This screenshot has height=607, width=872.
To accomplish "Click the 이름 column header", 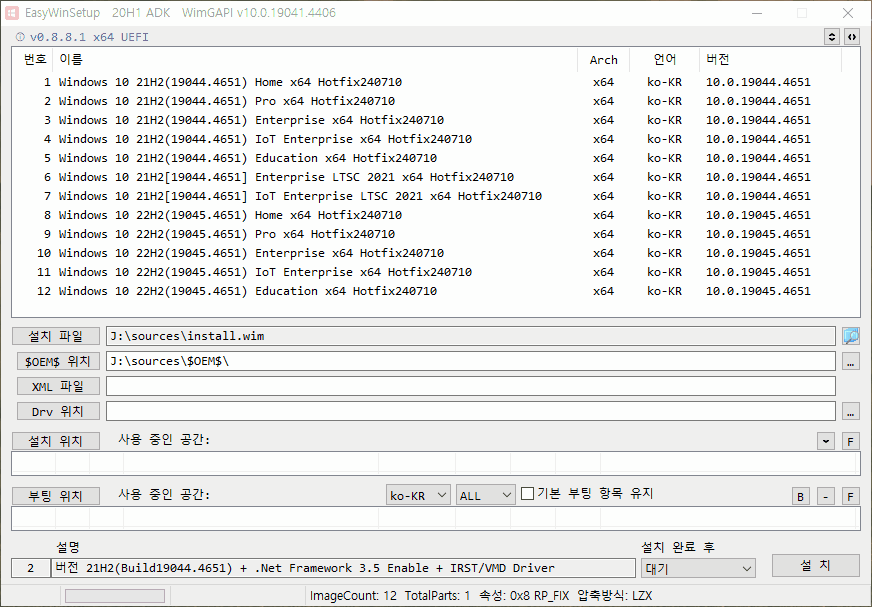I will (x=315, y=60).
